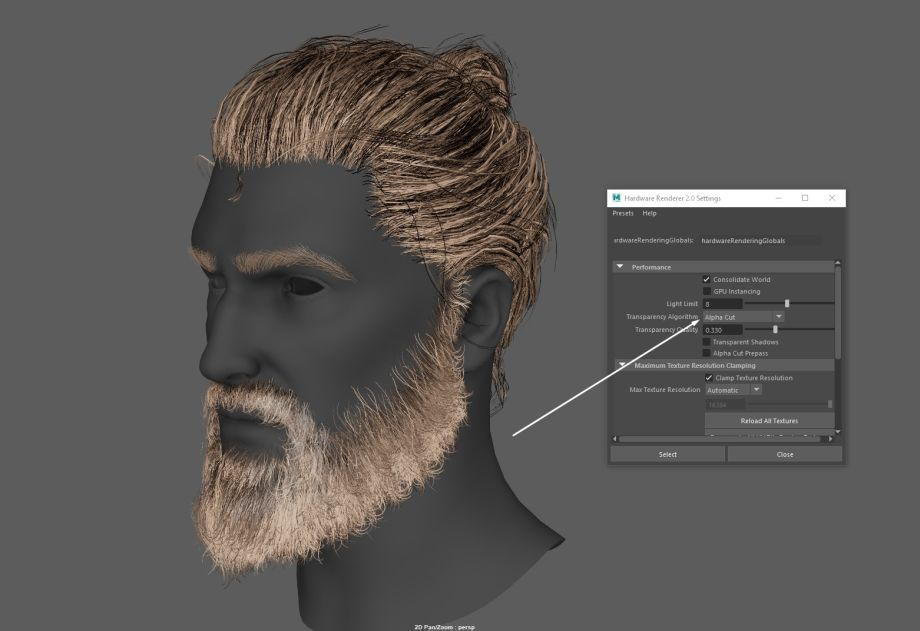This screenshot has width=920, height=631.
Task: Maximize the Hardware Renderer 2.0 Settings window
Action: click(x=805, y=198)
